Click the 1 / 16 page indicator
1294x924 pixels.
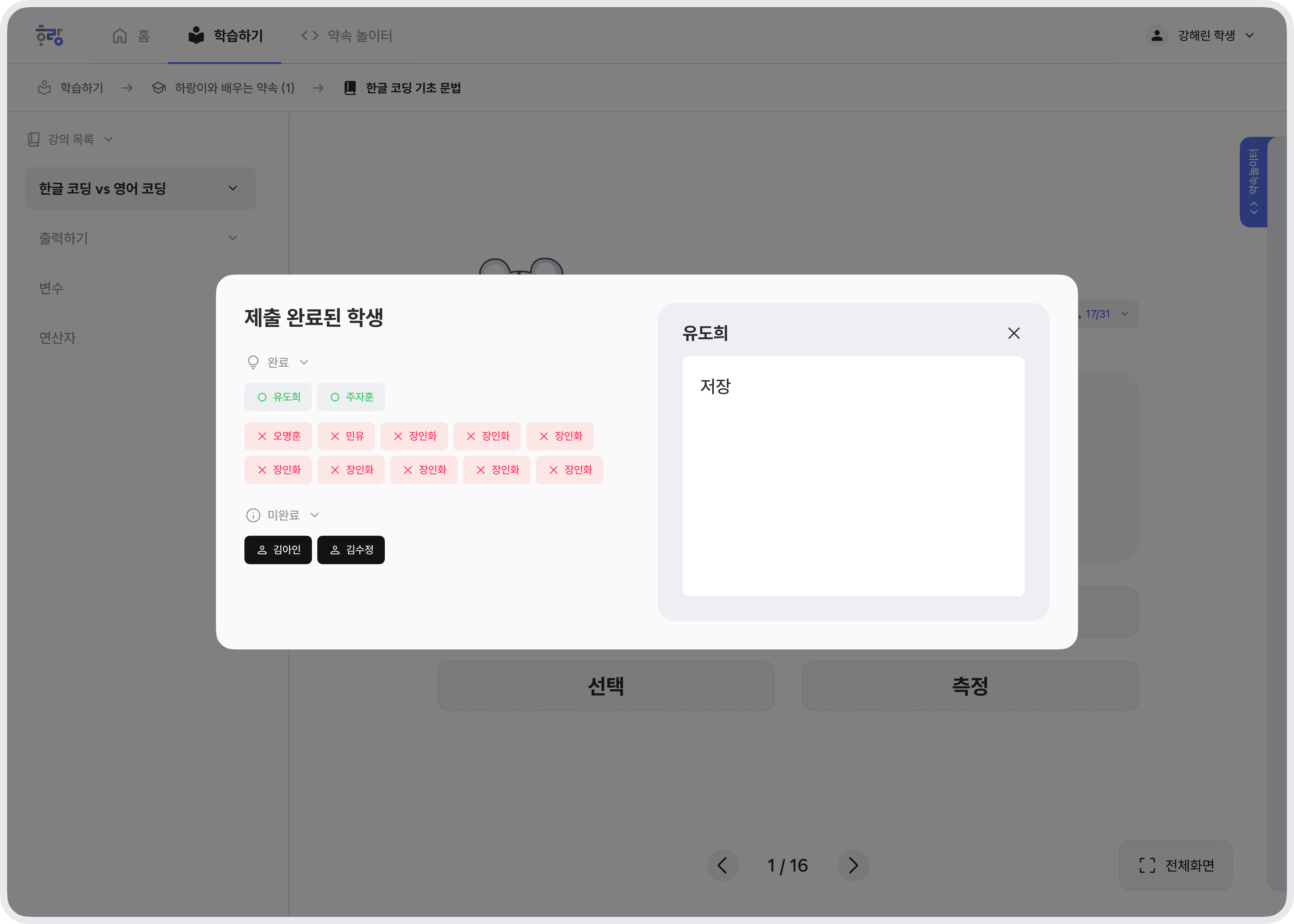(x=788, y=866)
